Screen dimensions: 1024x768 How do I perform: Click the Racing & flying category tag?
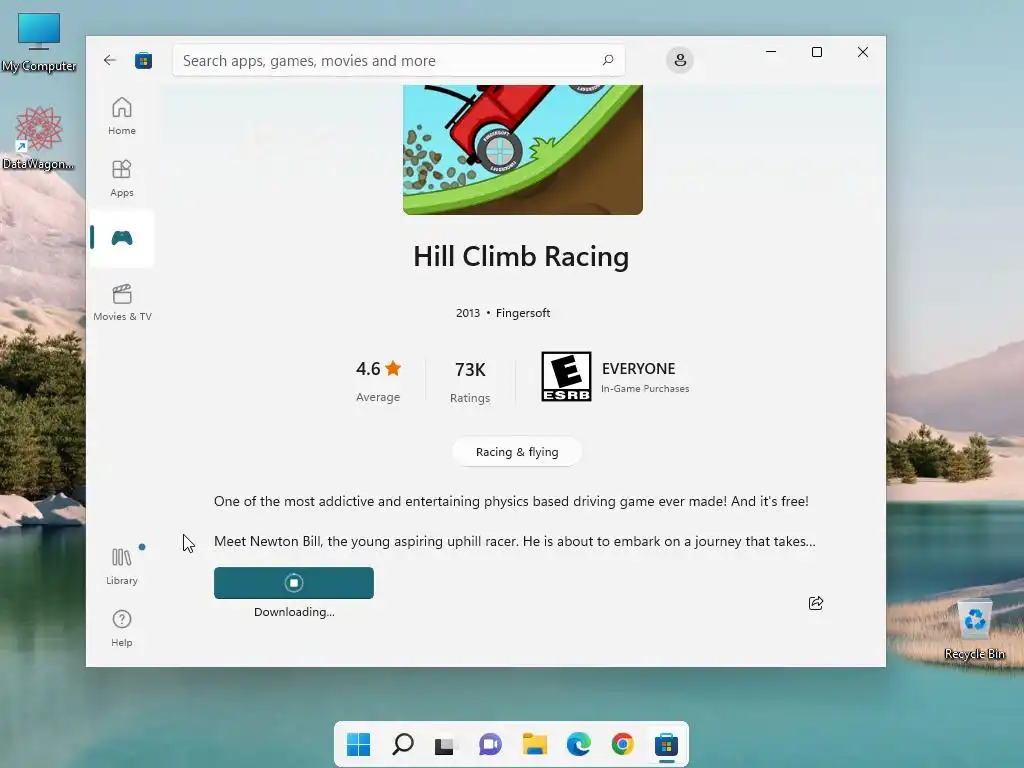click(x=517, y=452)
